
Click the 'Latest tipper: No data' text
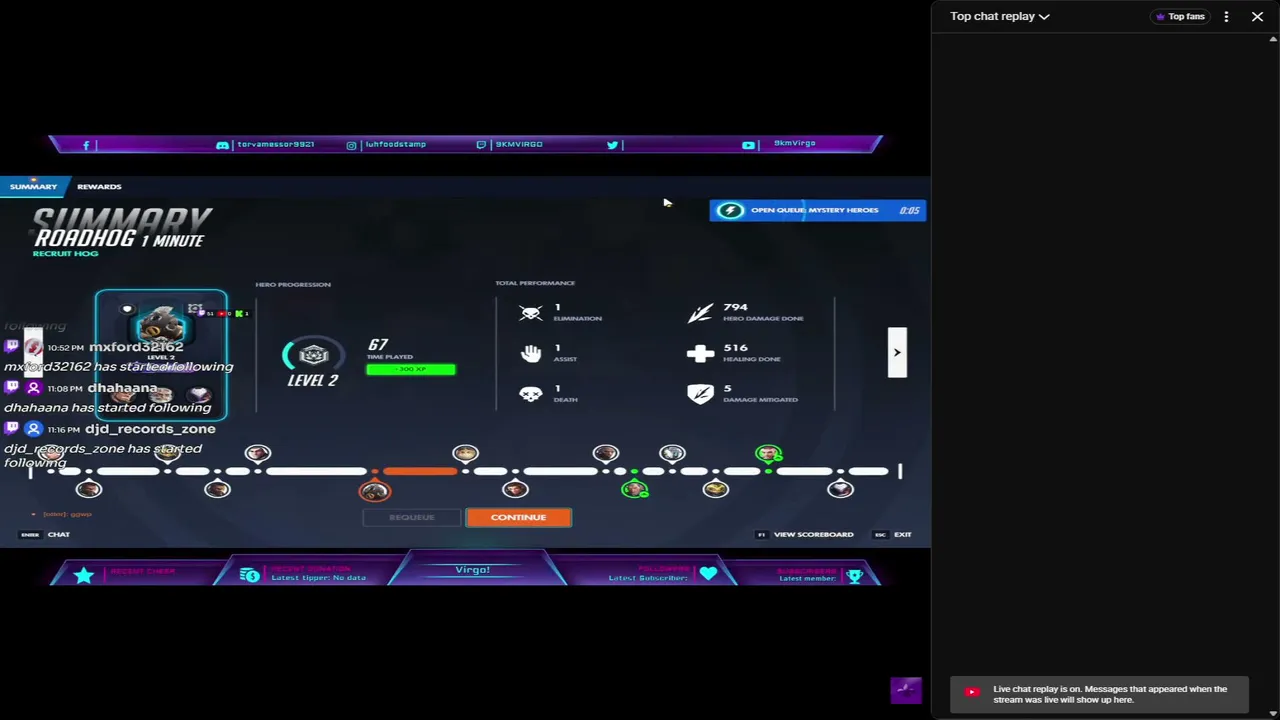tap(318, 578)
